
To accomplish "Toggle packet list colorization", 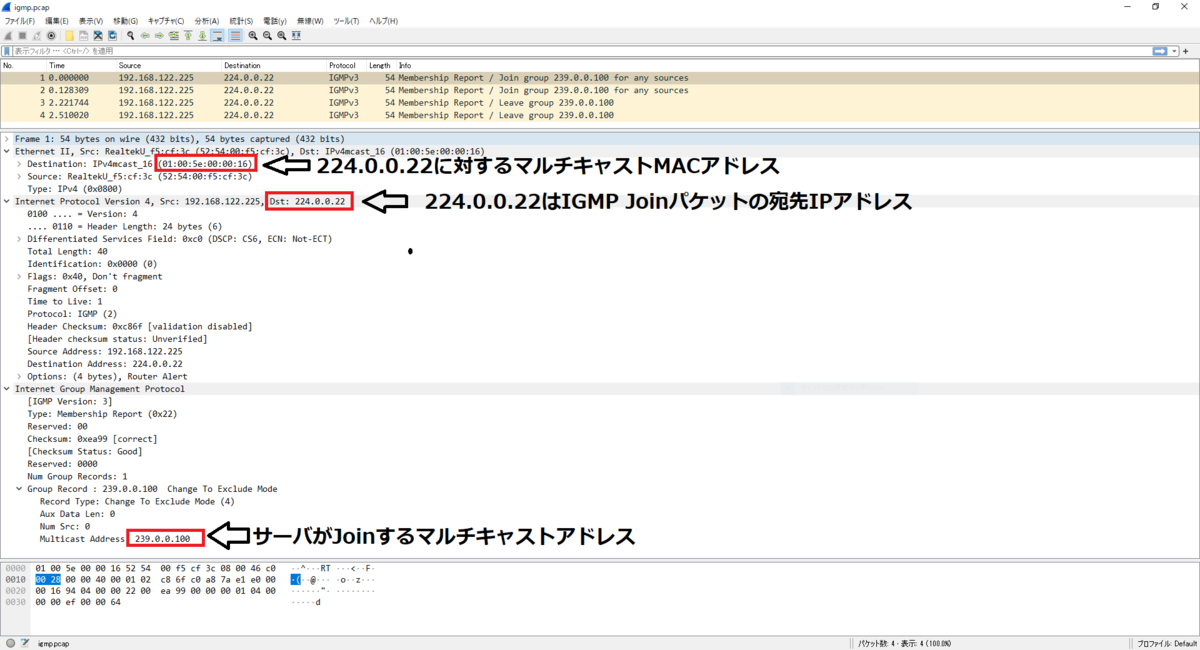I will click(x=234, y=36).
